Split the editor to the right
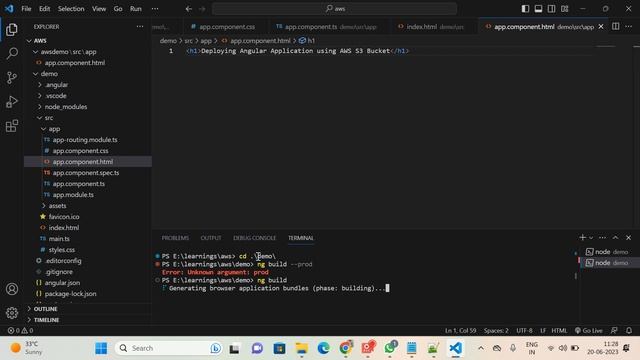Image resolution: width=640 pixels, height=360 pixels. point(616,27)
